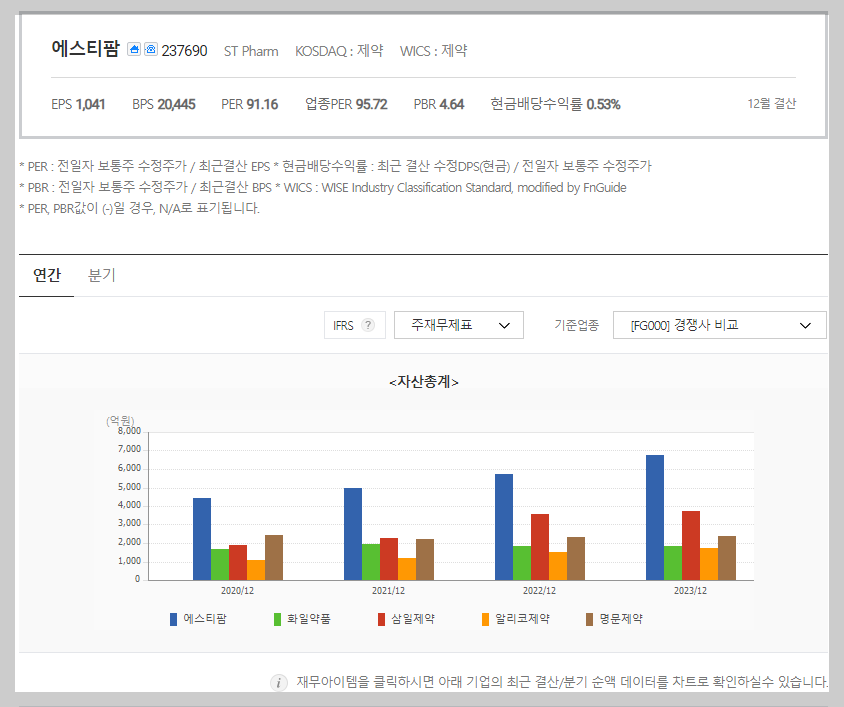Viewport: 844px width, 707px height.
Task: Click the KOSDAQ : 제약 label
Action: (339, 51)
